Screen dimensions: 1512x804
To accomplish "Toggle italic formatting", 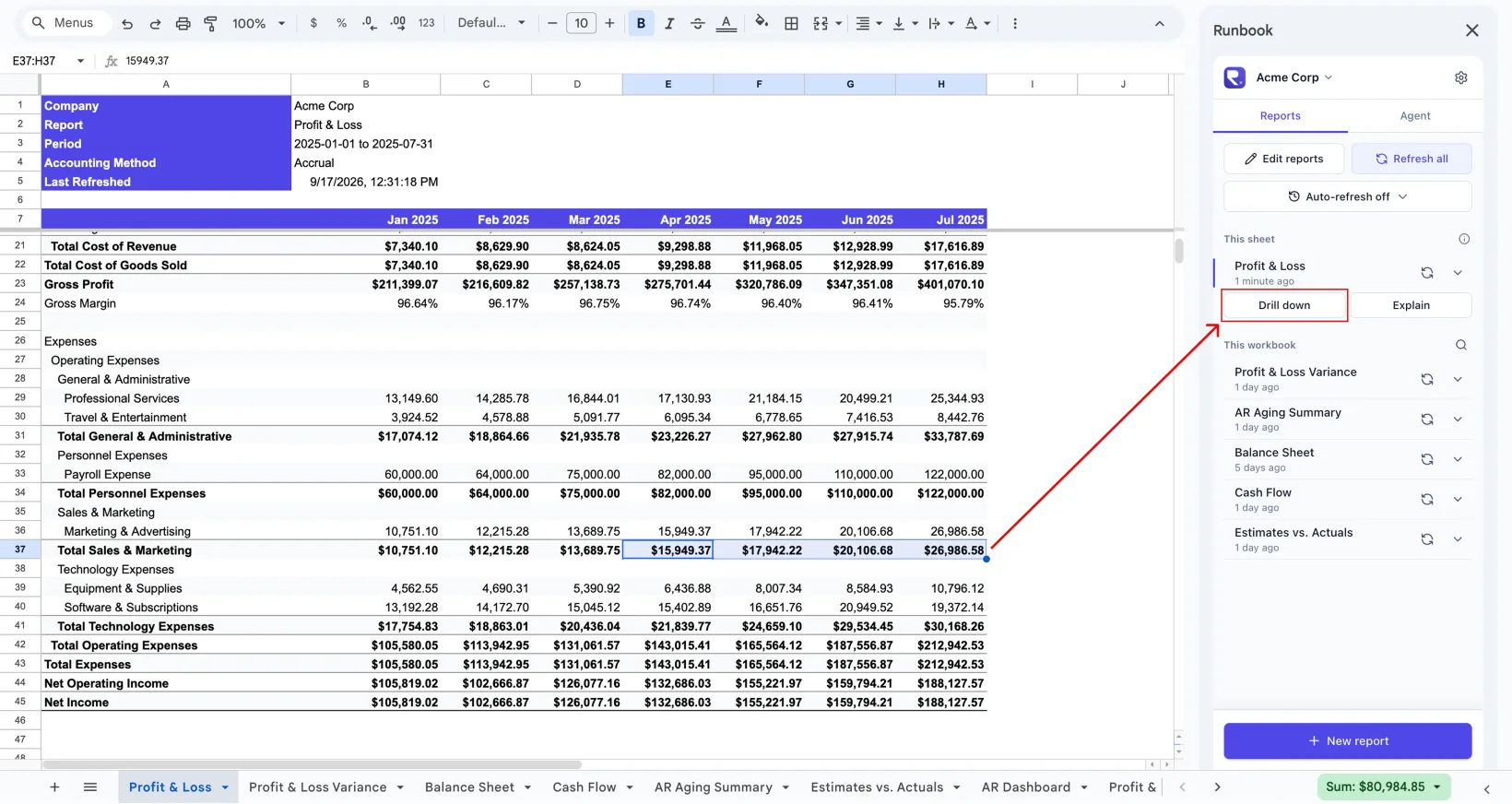I will 669,23.
